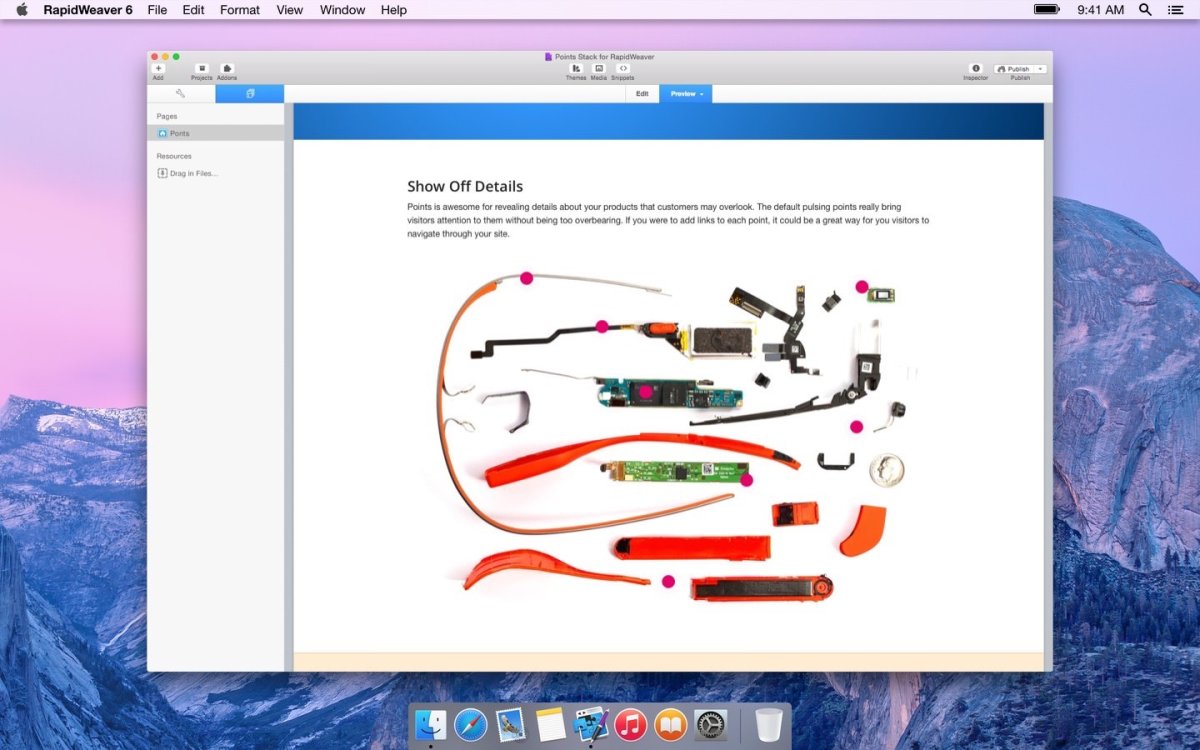This screenshot has width=1200, height=750.
Task: Open the Themes browser
Action: tap(576, 69)
